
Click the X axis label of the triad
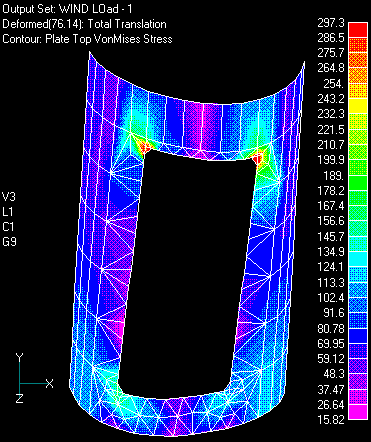tap(50, 383)
